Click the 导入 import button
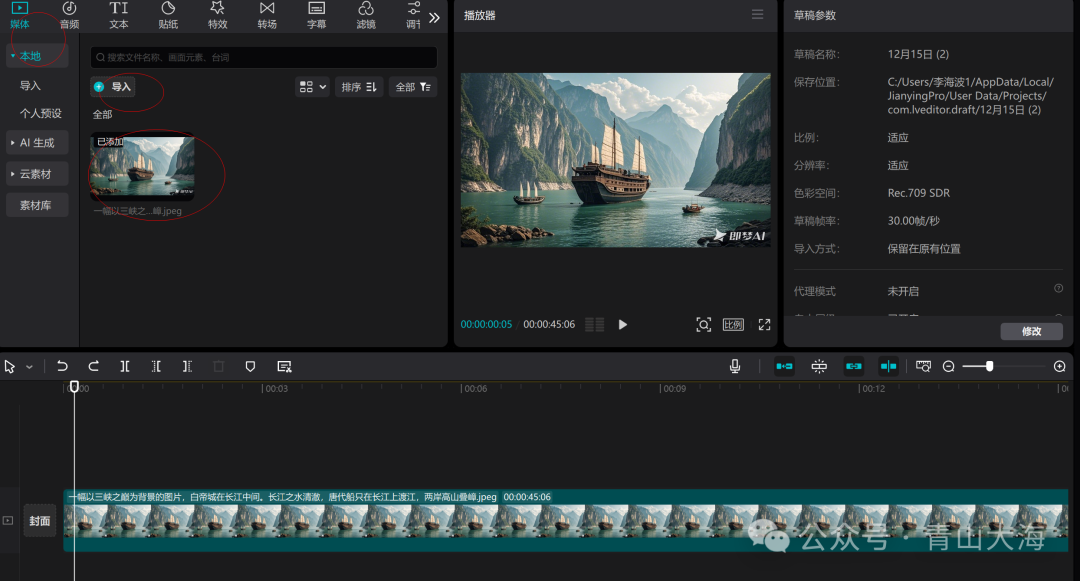This screenshot has height=581, width=1080. click(x=113, y=87)
